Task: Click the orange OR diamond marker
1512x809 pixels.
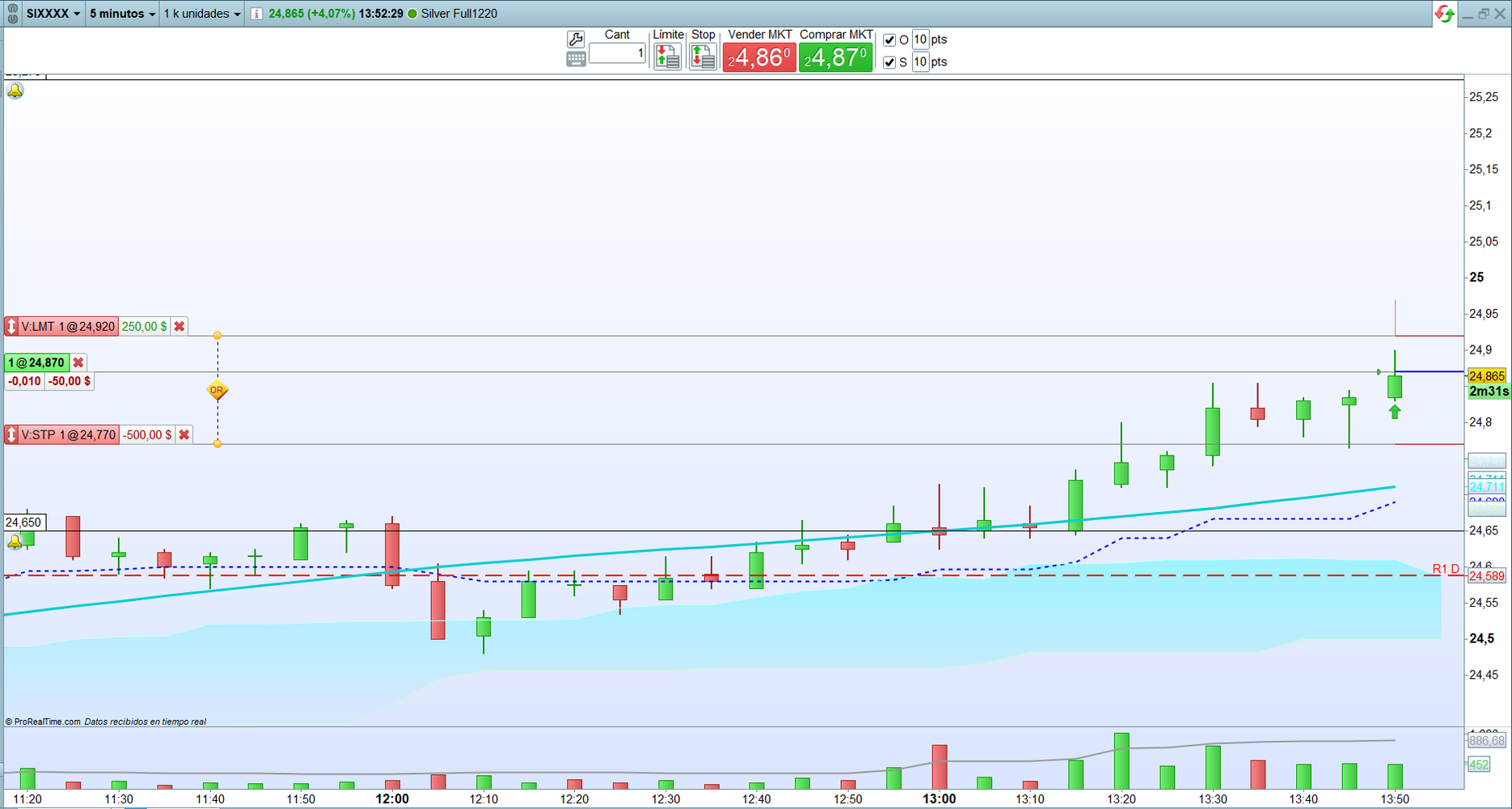Action: [217, 390]
